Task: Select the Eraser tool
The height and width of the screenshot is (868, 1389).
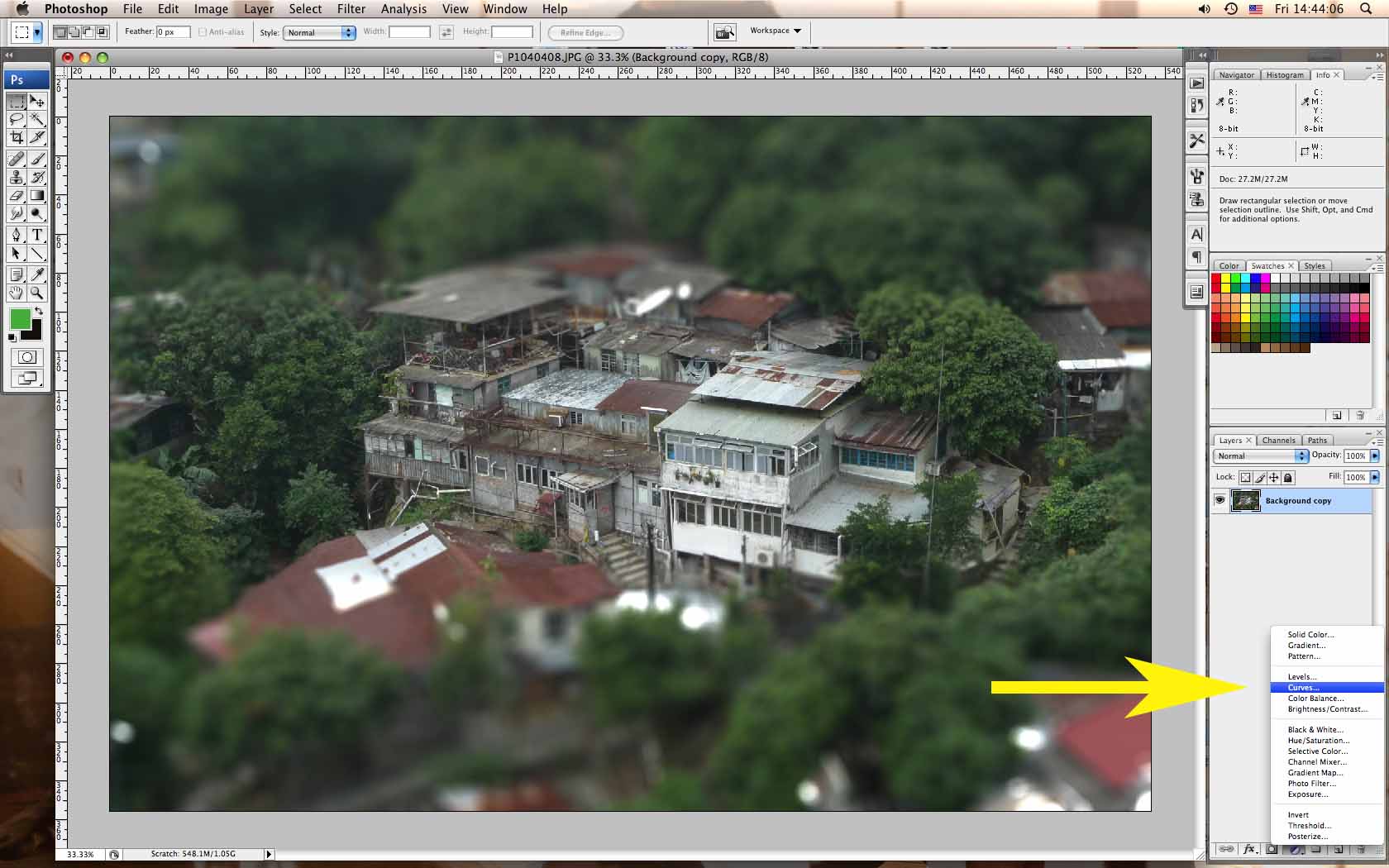Action: [x=16, y=195]
